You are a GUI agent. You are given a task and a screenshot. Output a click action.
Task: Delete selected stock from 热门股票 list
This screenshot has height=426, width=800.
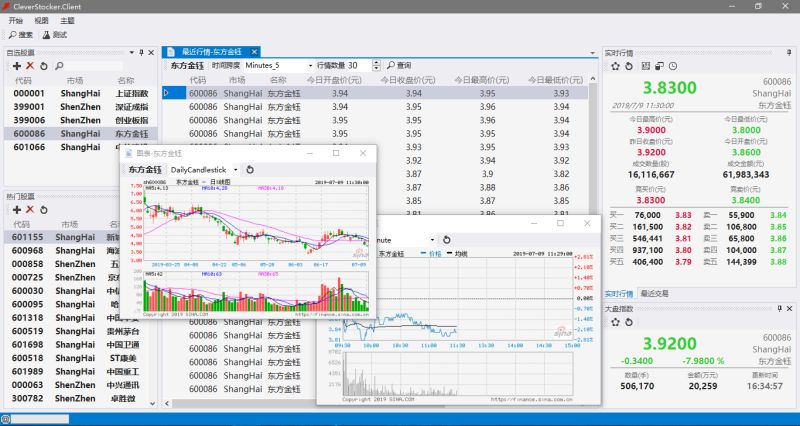point(30,210)
